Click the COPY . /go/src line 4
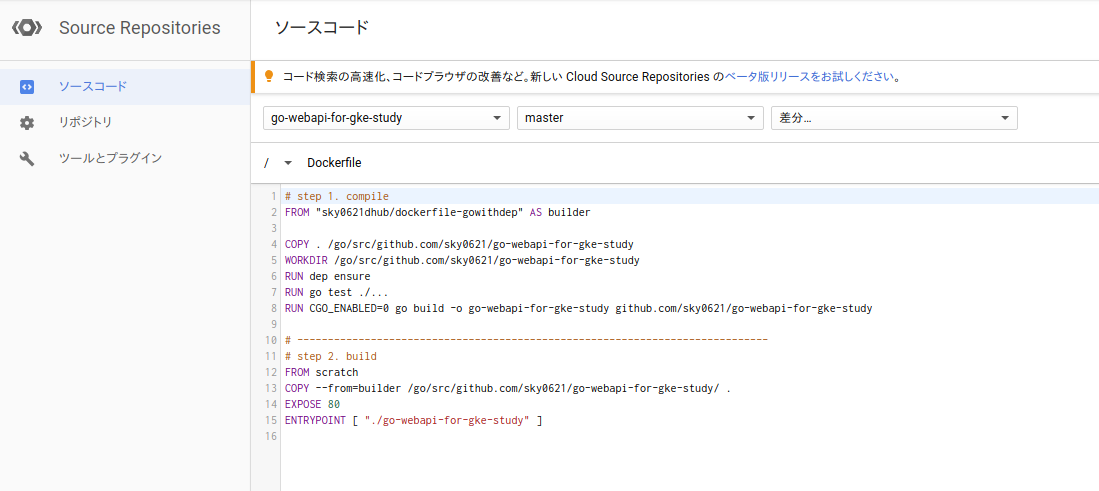The width and height of the screenshot is (1099, 491). [459, 244]
